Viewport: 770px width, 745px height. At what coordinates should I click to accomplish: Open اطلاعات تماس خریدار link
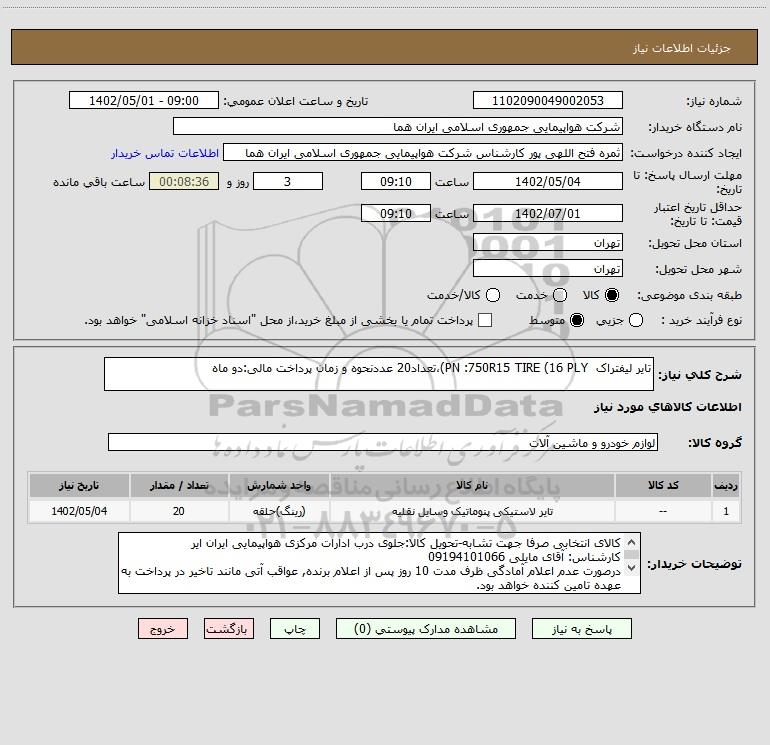pos(165,153)
